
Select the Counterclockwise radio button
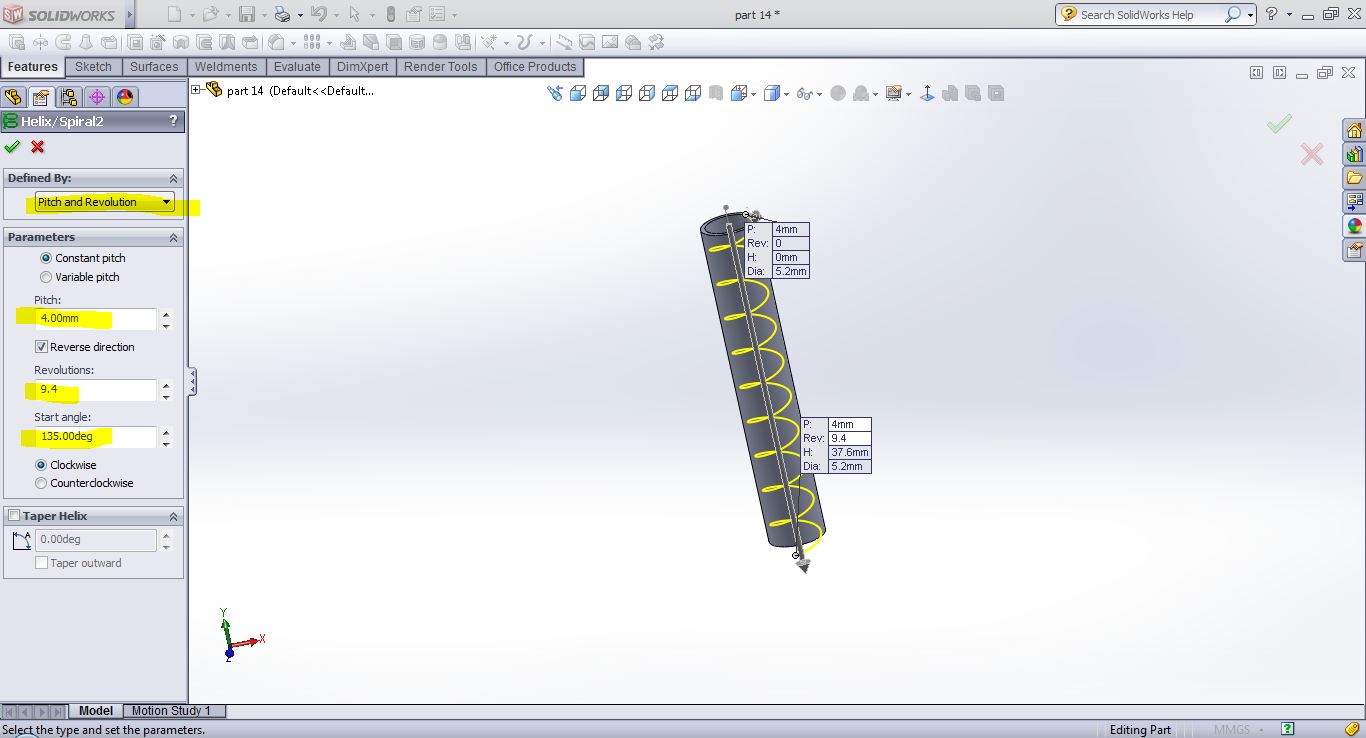tap(41, 483)
